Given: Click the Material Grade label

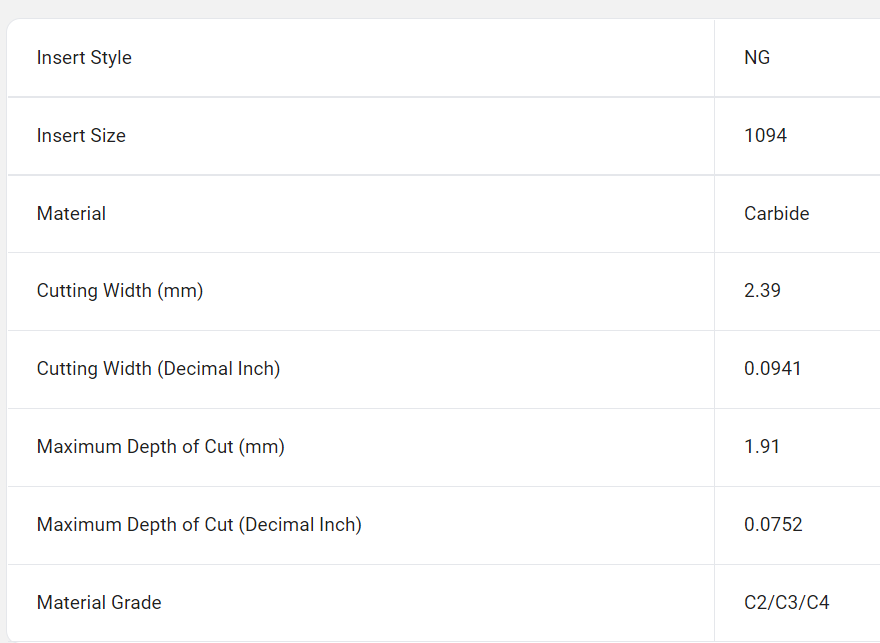Looking at the screenshot, I should (99, 603).
